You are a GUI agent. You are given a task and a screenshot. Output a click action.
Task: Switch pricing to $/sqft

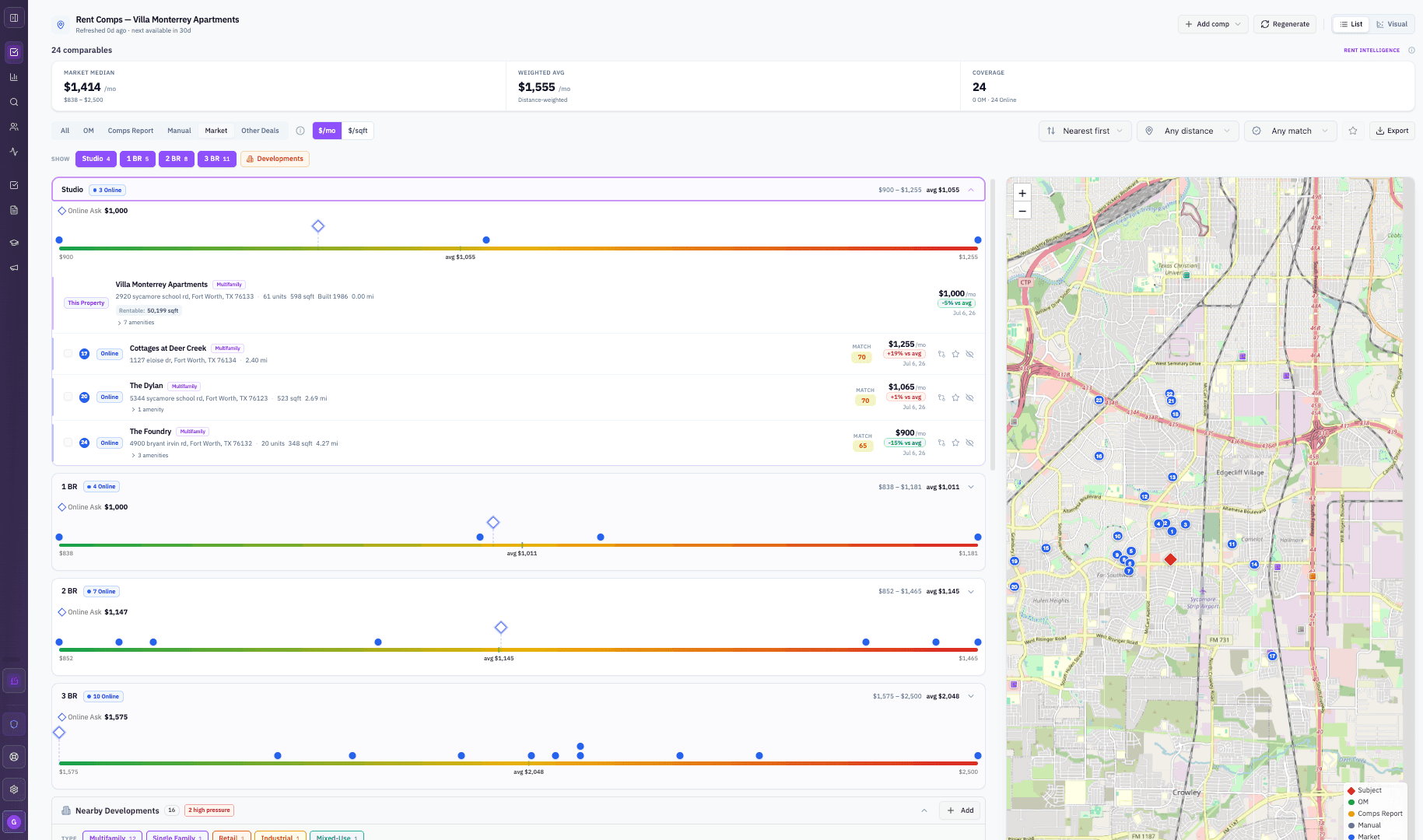pos(358,131)
